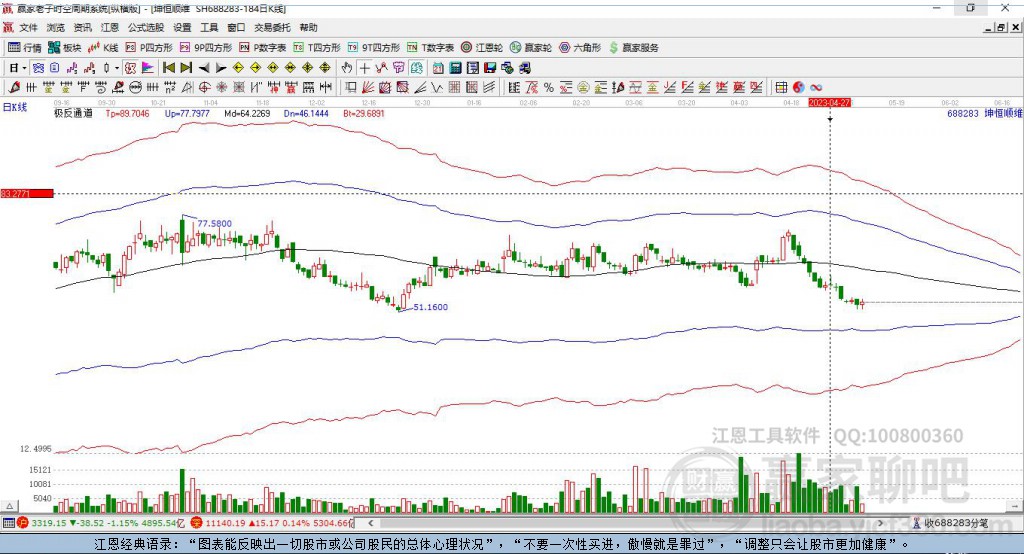Open the 赢家轮 tool
This screenshot has height=554, width=1024.
click(531, 48)
